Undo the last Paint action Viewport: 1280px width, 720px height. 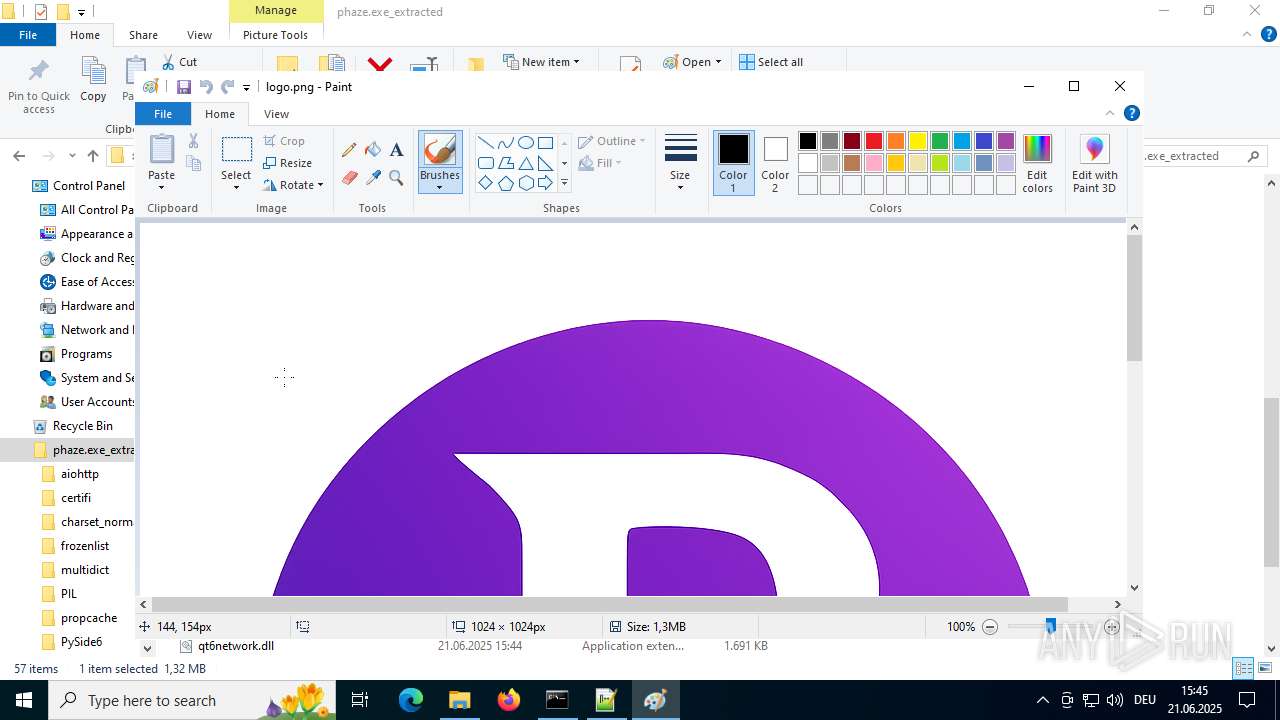(x=206, y=87)
